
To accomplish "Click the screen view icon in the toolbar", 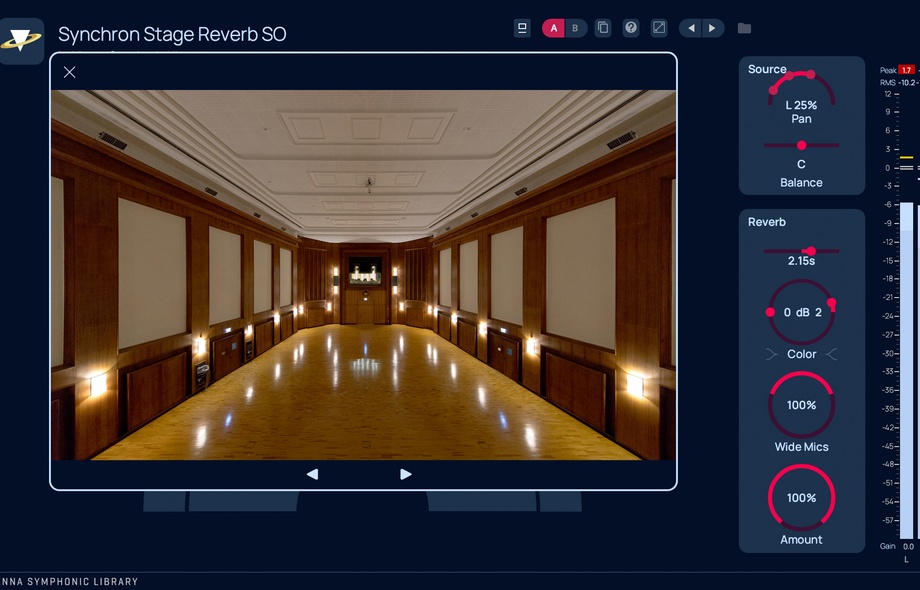I will [523, 28].
